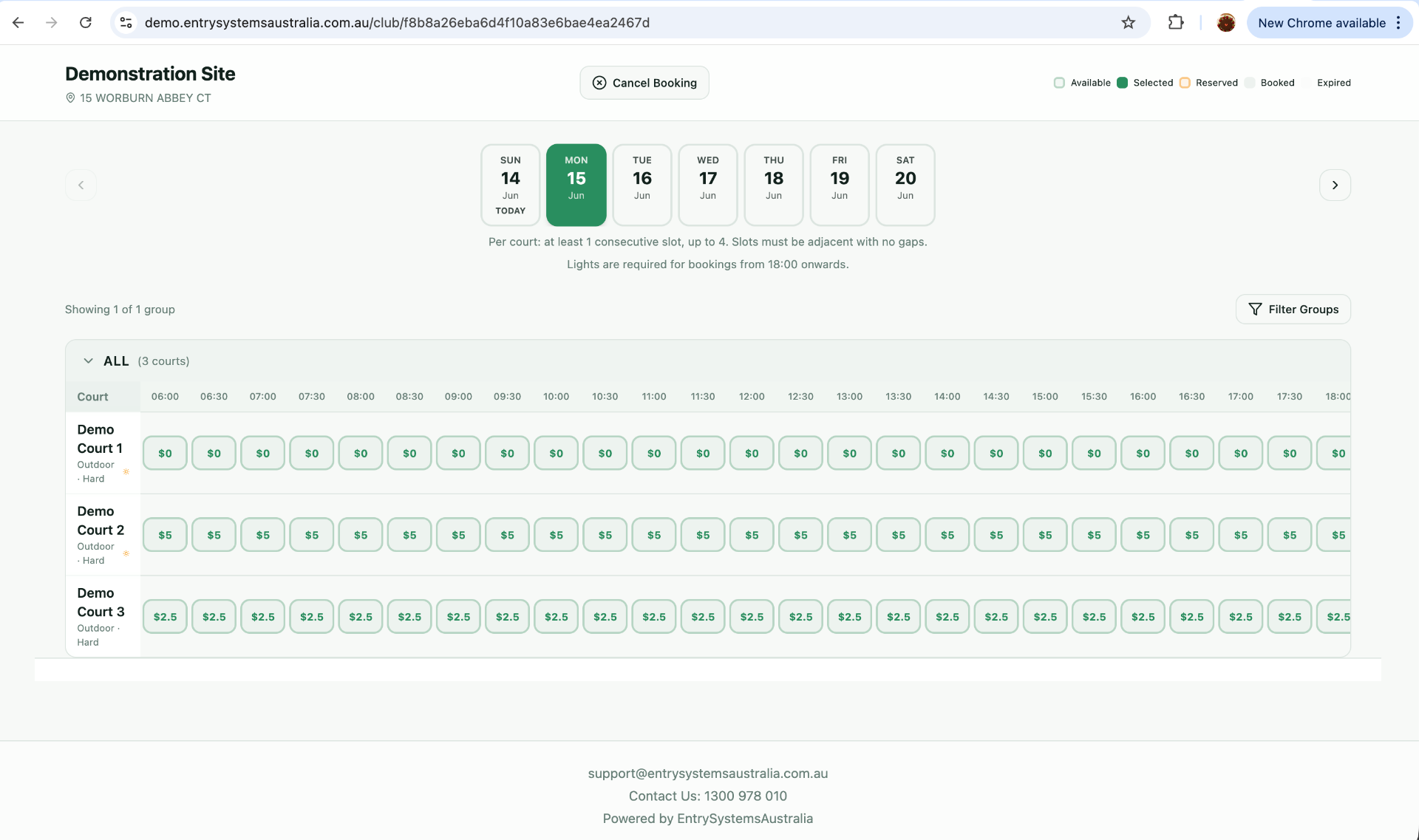The width and height of the screenshot is (1419, 840).
Task: Click the Showing 1 of 1 group text
Action: [120, 310]
